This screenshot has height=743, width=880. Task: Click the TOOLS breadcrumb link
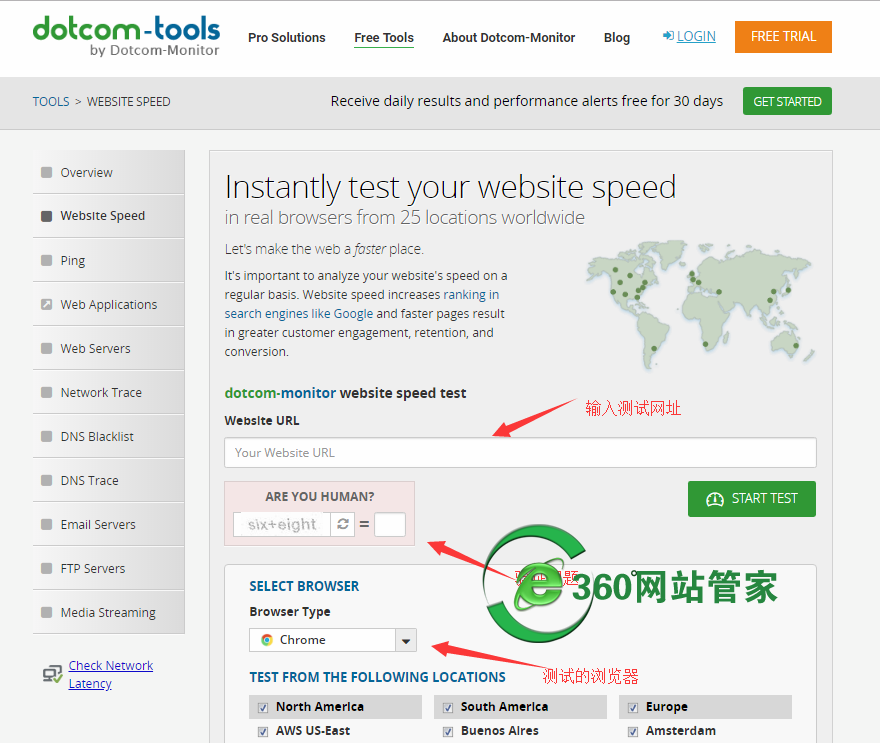[x=51, y=102]
